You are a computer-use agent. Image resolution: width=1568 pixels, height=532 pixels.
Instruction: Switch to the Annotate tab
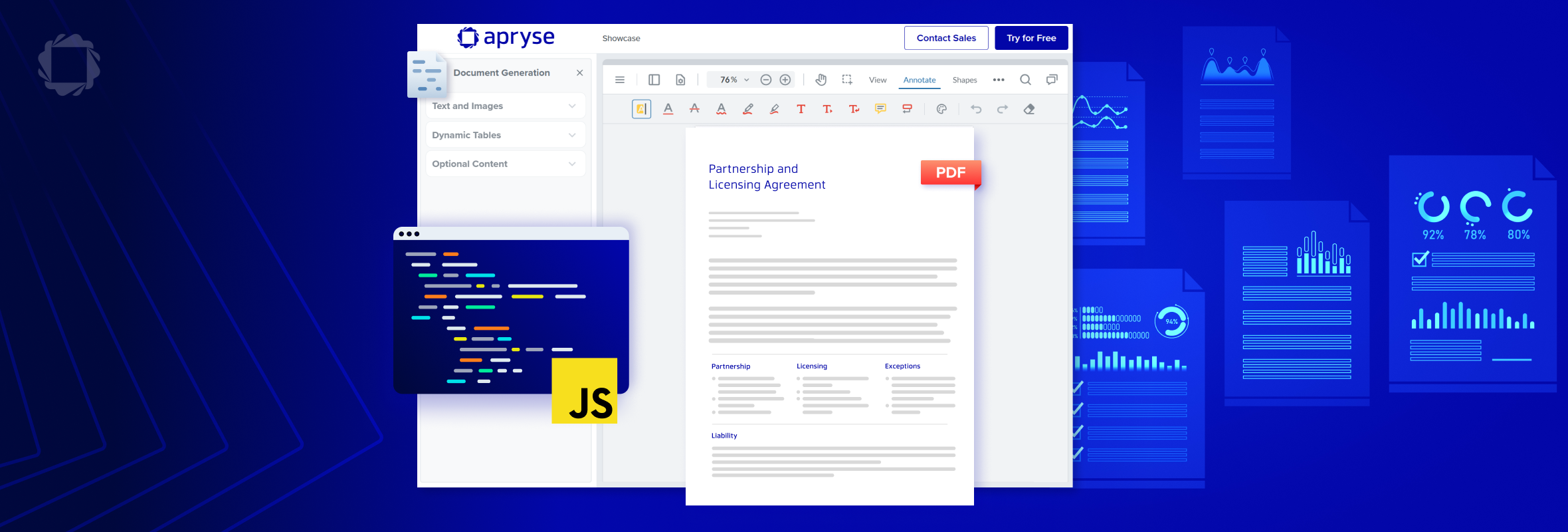coord(920,80)
